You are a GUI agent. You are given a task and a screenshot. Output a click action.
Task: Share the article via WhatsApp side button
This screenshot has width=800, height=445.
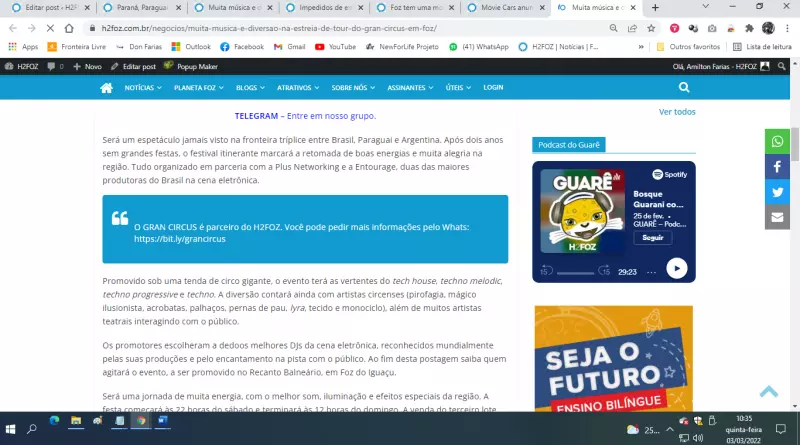pos(778,140)
